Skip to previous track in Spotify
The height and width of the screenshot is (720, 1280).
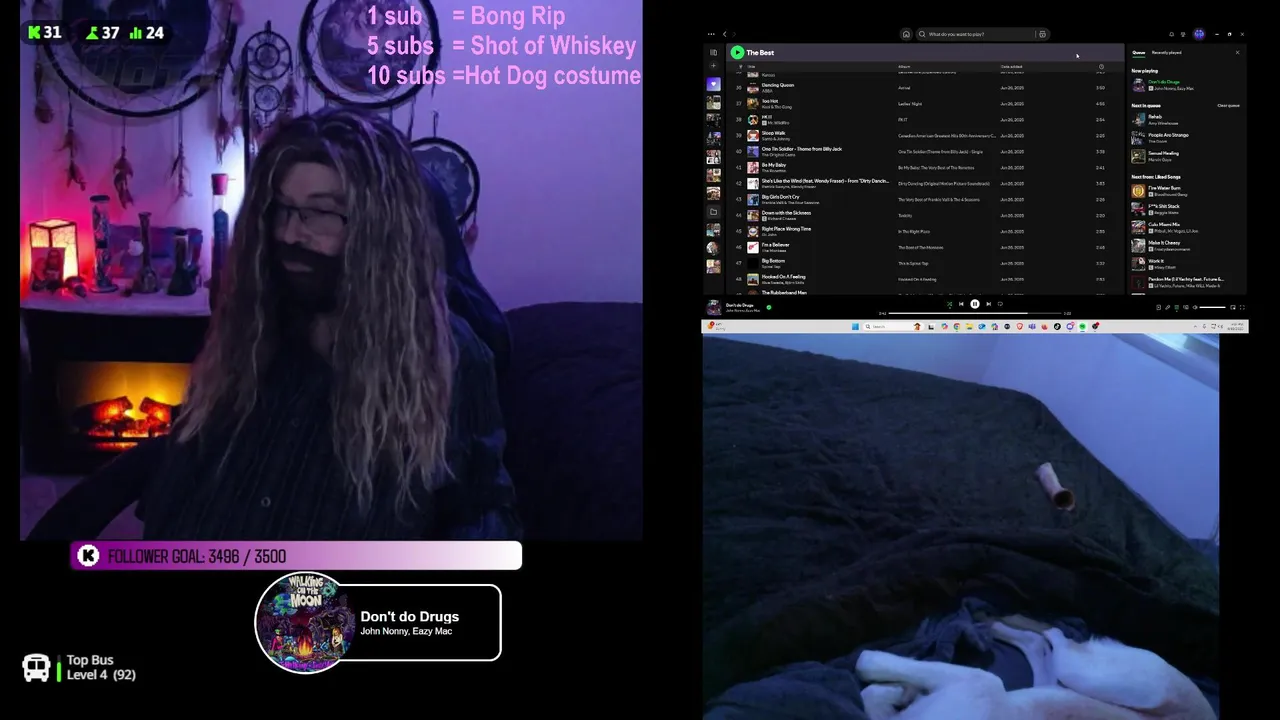[961, 304]
